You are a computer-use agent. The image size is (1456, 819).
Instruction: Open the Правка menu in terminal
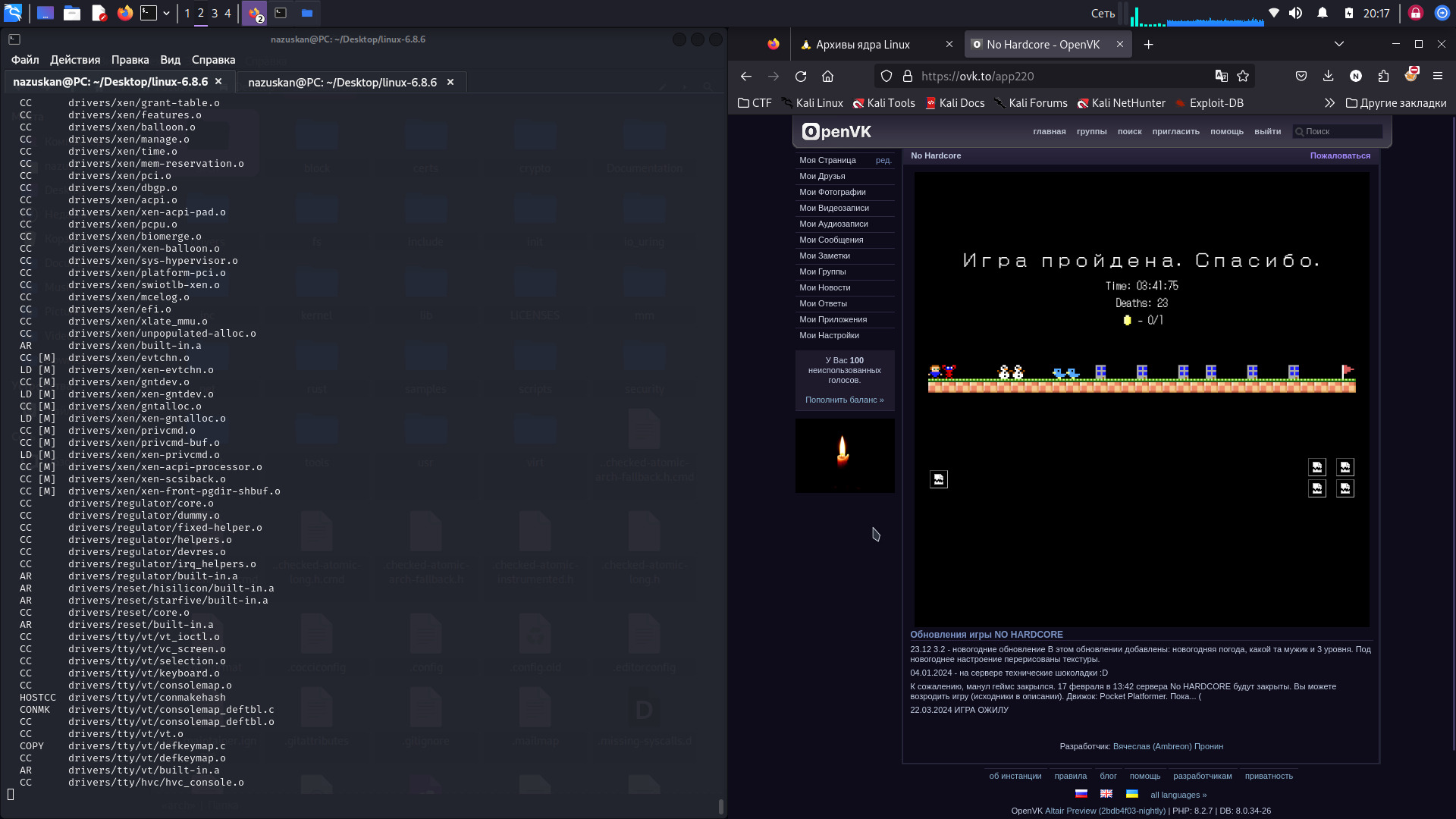pos(130,60)
